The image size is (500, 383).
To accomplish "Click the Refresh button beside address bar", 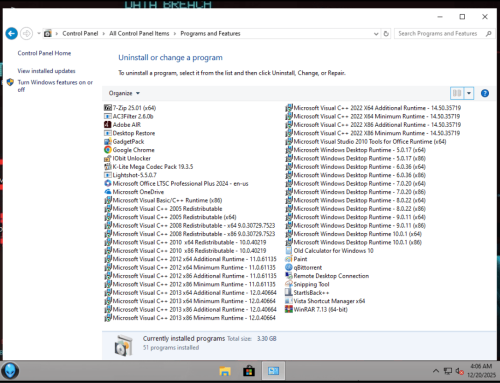I will click(x=386, y=34).
